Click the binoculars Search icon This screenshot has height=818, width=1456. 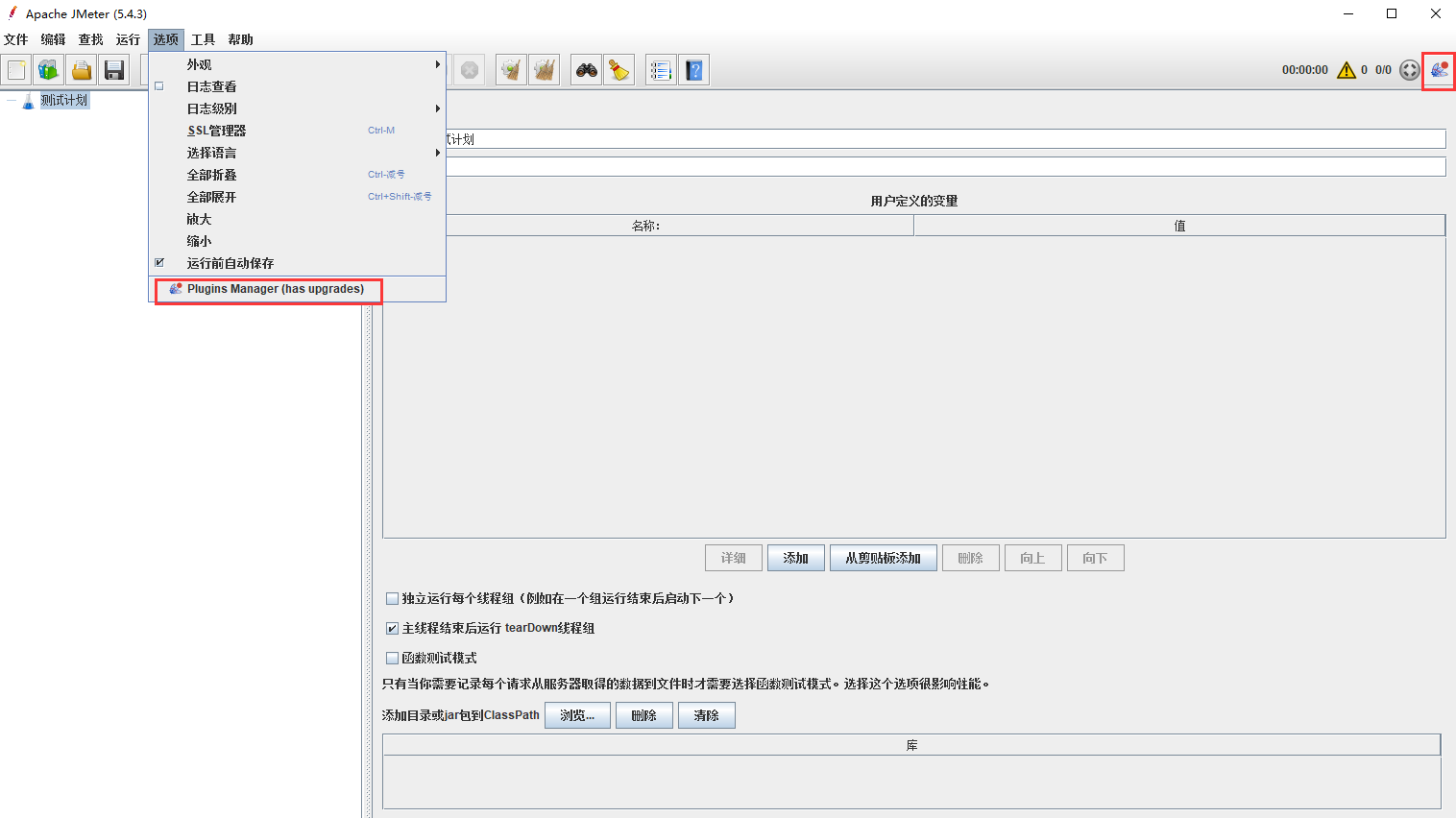pyautogui.click(x=586, y=70)
